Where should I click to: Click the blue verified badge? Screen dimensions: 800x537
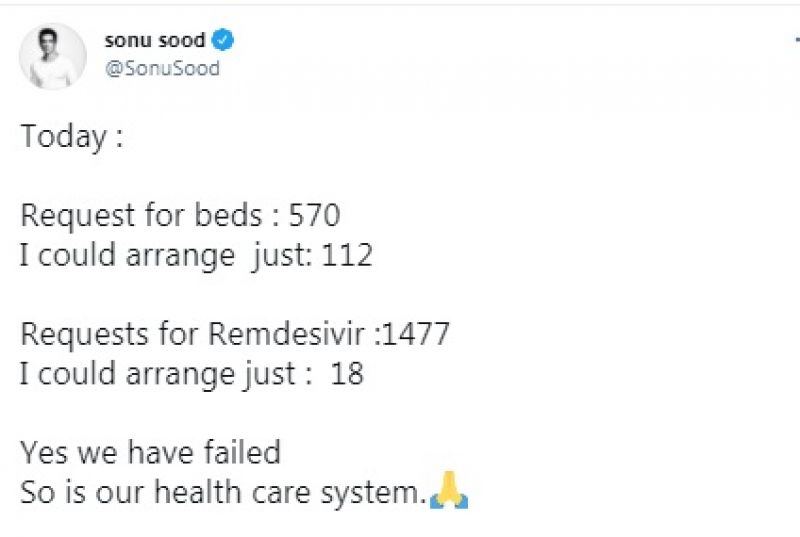tap(225, 41)
